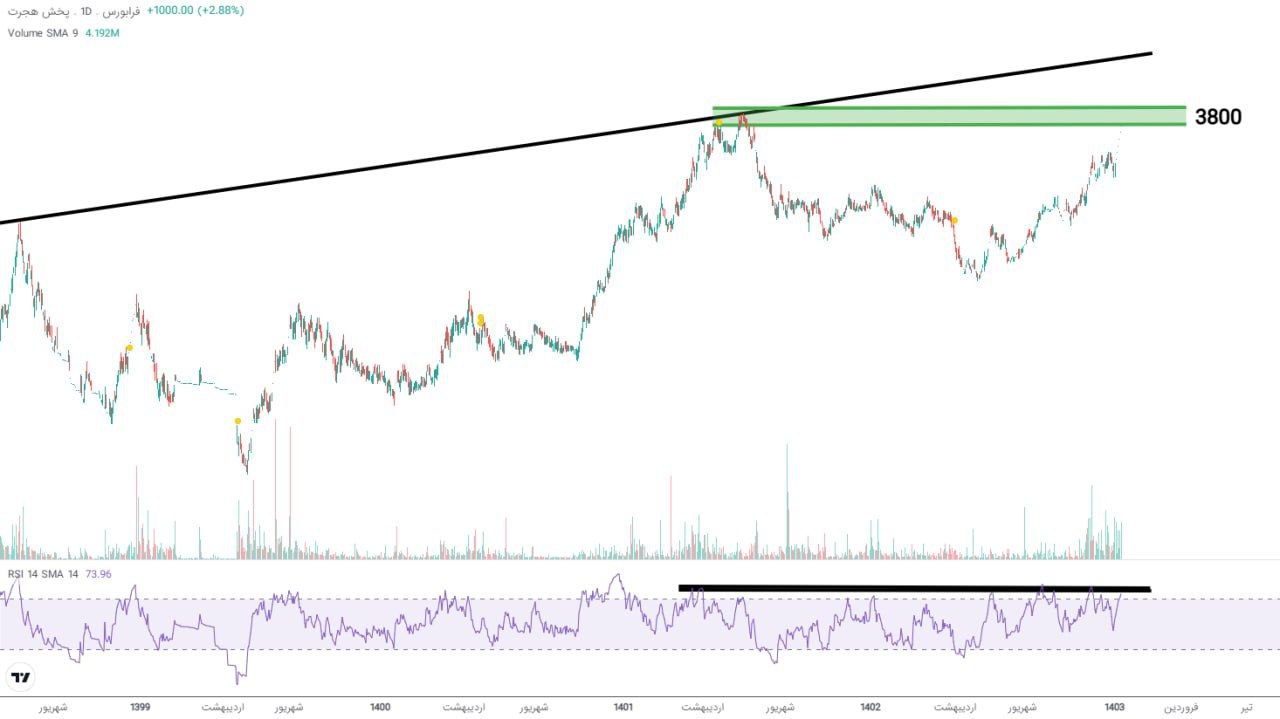The width and height of the screenshot is (1280, 719).
Task: Click the 1401 label on the time axis
Action: 623,707
